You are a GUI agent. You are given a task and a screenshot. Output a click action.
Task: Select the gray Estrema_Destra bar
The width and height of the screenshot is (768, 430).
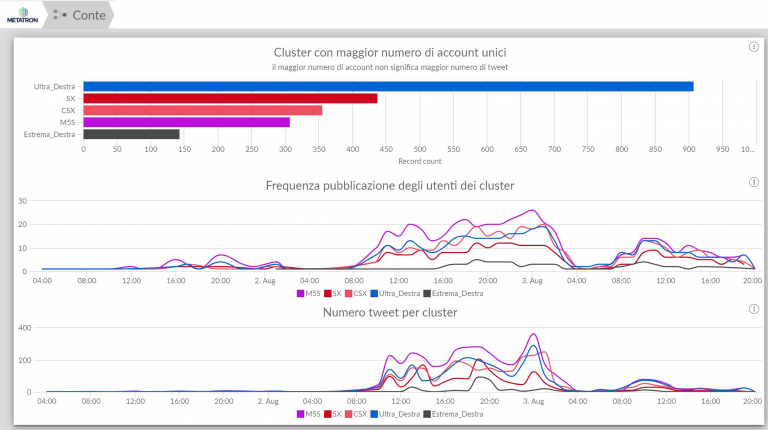[x=131, y=134]
